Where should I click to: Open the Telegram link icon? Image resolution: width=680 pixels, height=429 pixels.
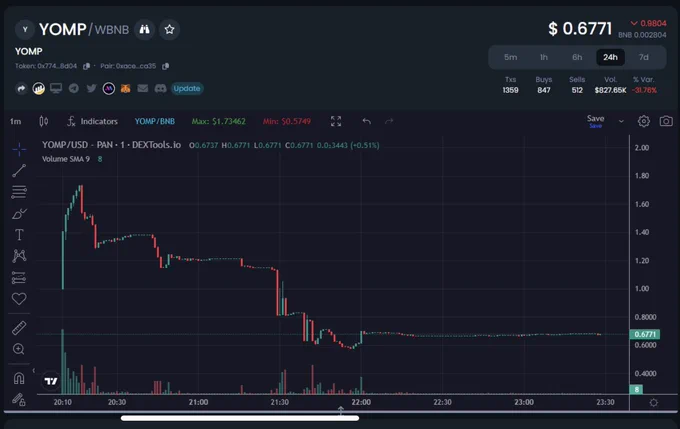[74, 88]
